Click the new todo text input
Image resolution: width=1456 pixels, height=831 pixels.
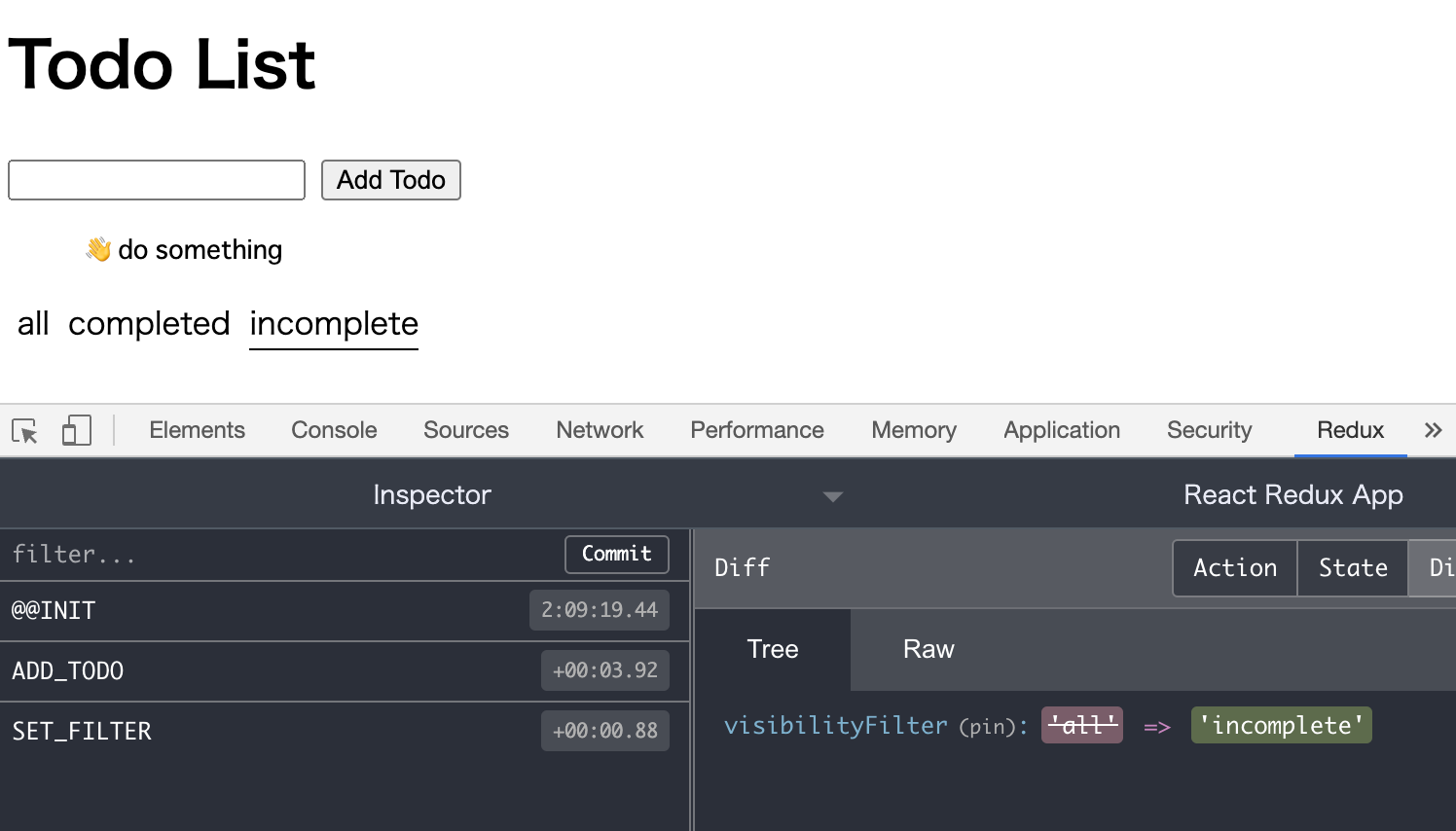(x=157, y=180)
